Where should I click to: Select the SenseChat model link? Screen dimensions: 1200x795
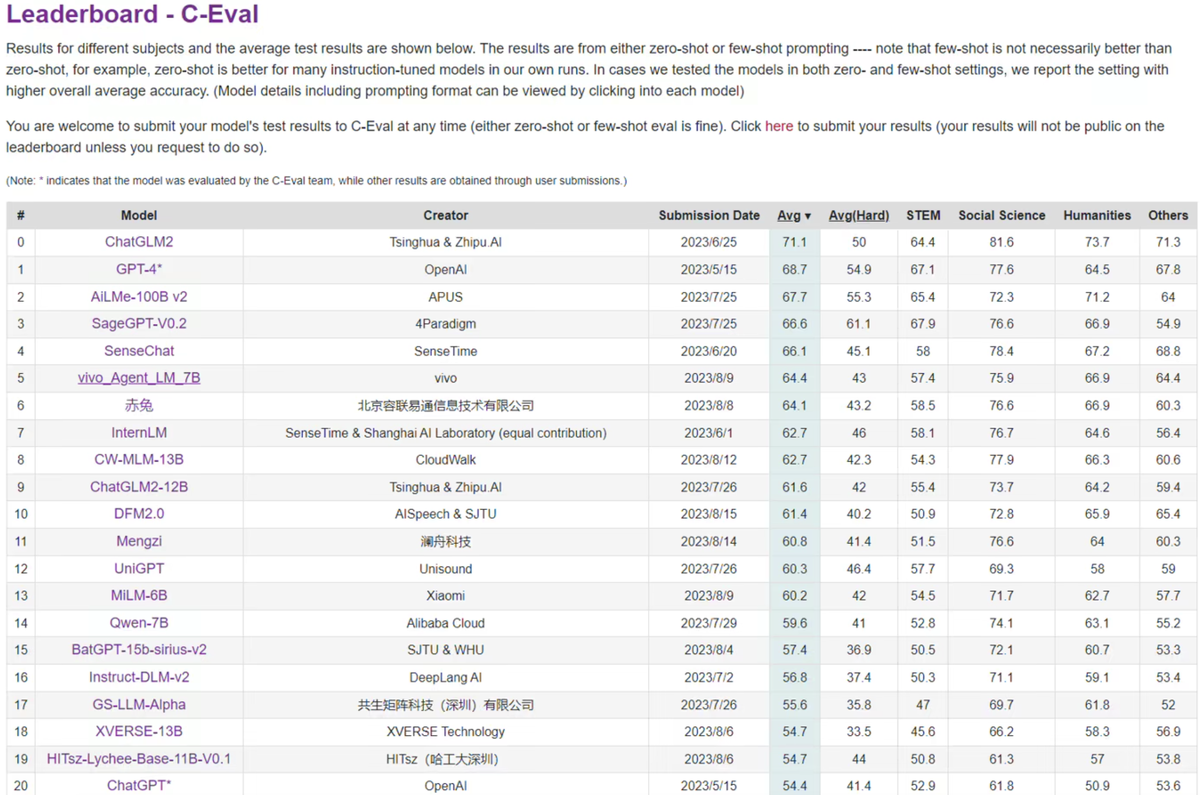click(x=139, y=351)
